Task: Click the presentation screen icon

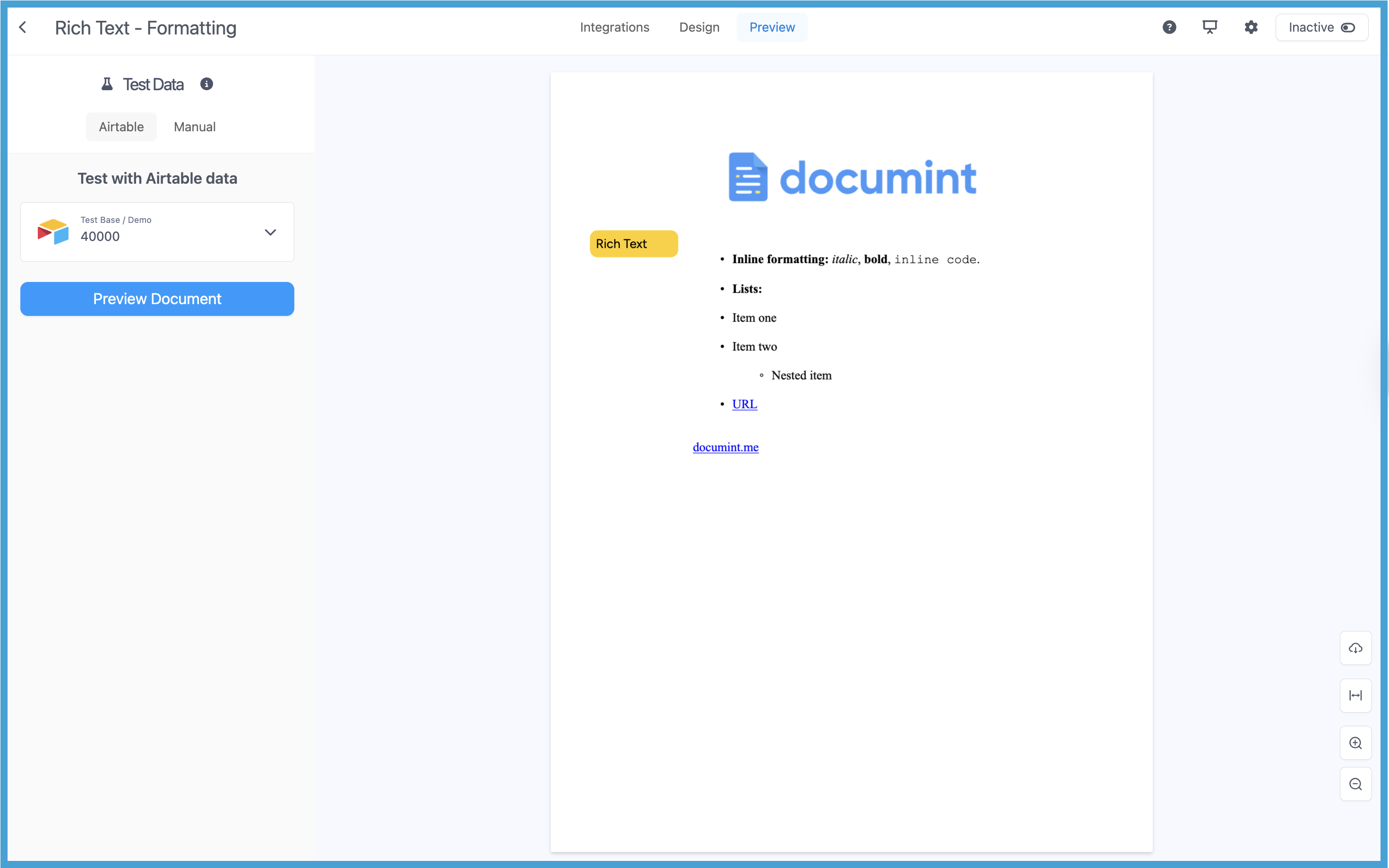Action: (1210, 27)
